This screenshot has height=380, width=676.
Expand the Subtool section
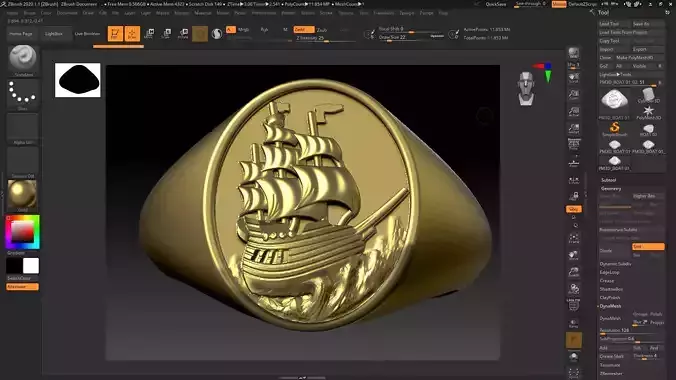[608, 180]
